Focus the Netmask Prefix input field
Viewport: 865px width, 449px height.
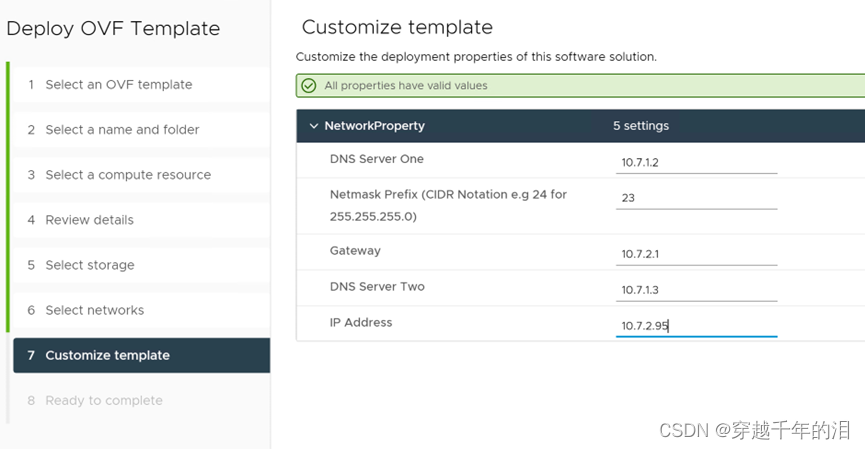696,198
